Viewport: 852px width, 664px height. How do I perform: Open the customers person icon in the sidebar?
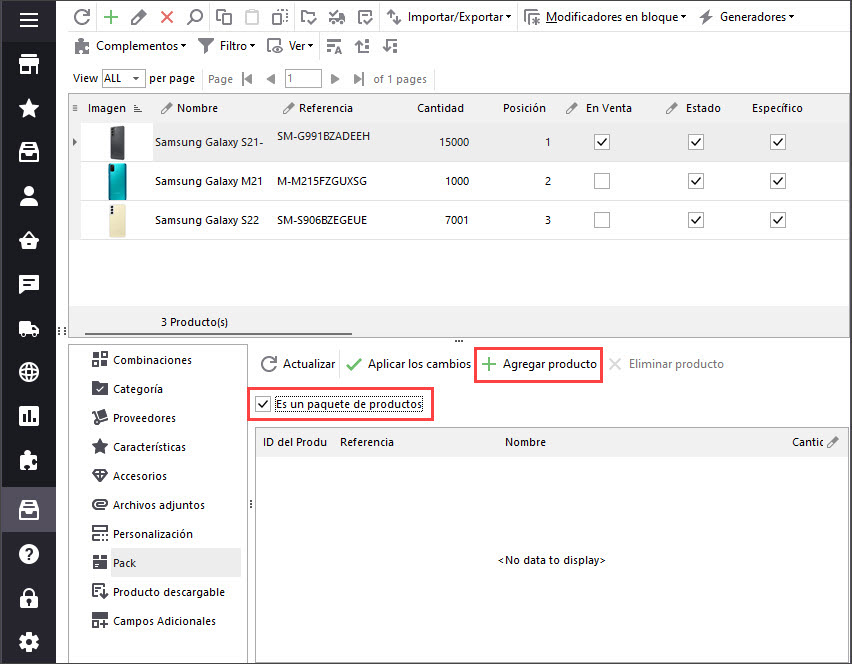[29, 196]
